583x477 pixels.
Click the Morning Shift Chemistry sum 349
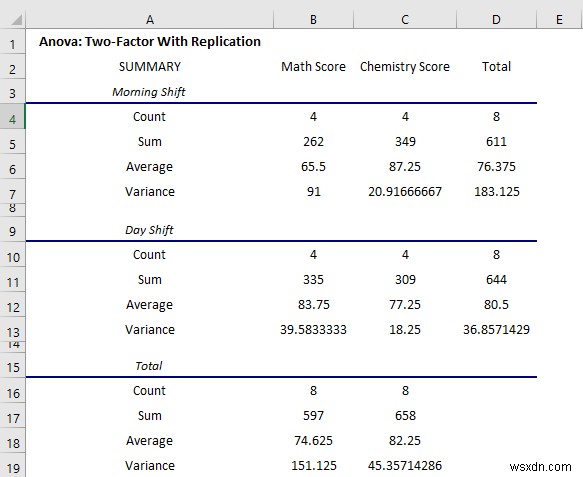(405, 142)
